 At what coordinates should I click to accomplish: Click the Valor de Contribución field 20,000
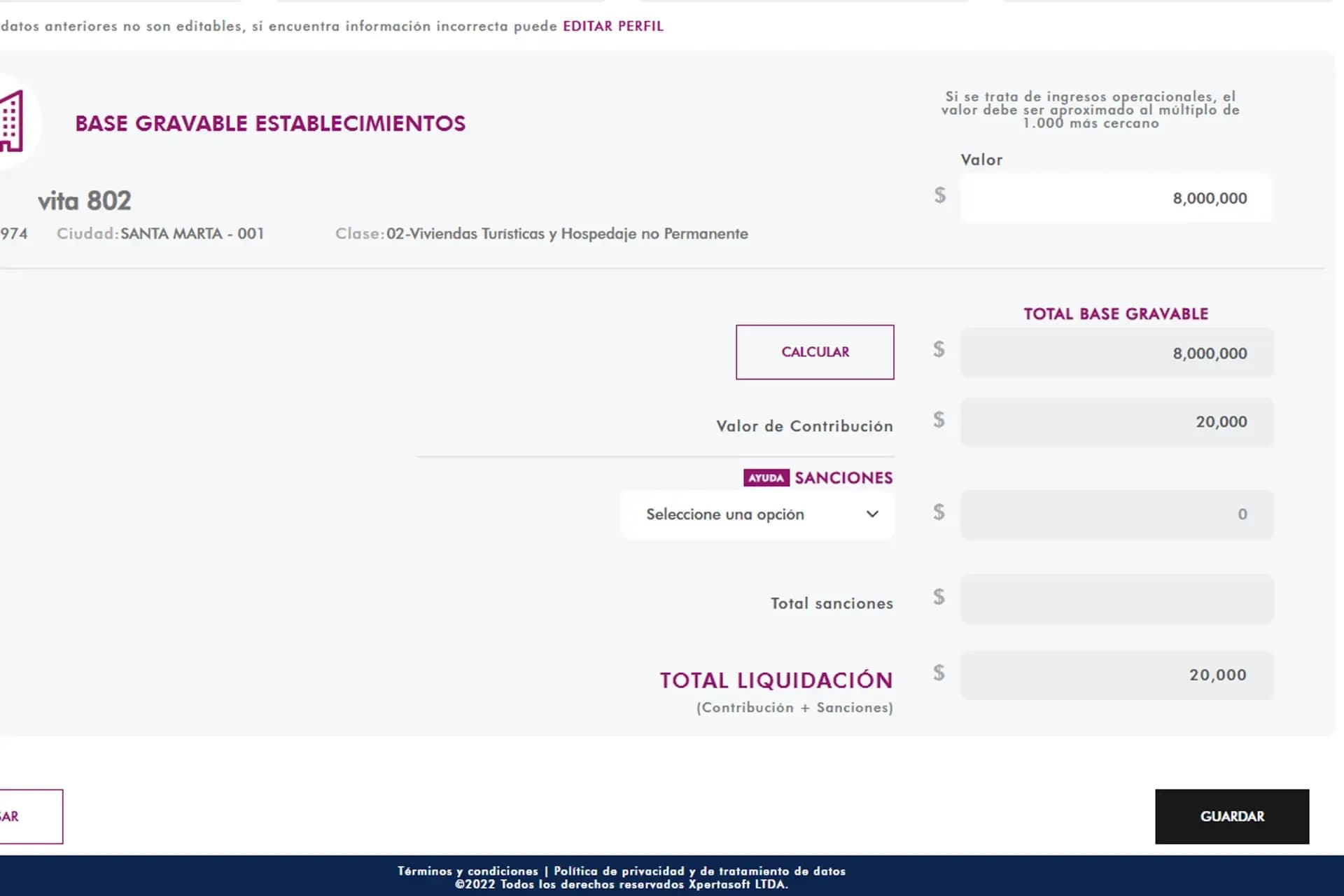pyautogui.click(x=1116, y=422)
